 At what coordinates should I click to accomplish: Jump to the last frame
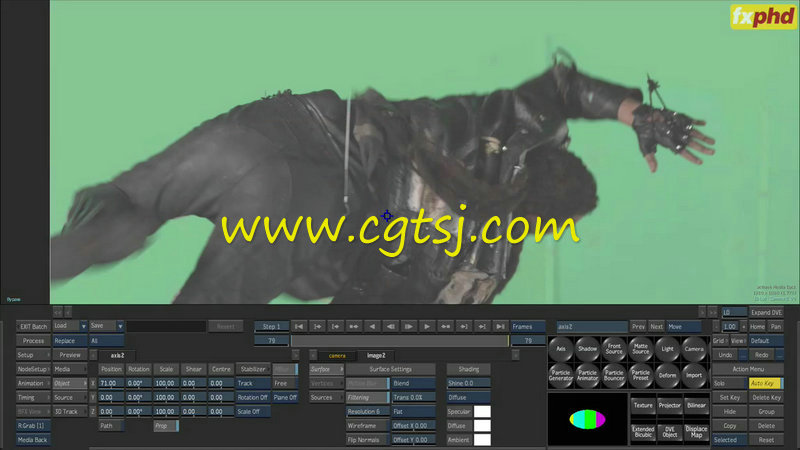501,327
